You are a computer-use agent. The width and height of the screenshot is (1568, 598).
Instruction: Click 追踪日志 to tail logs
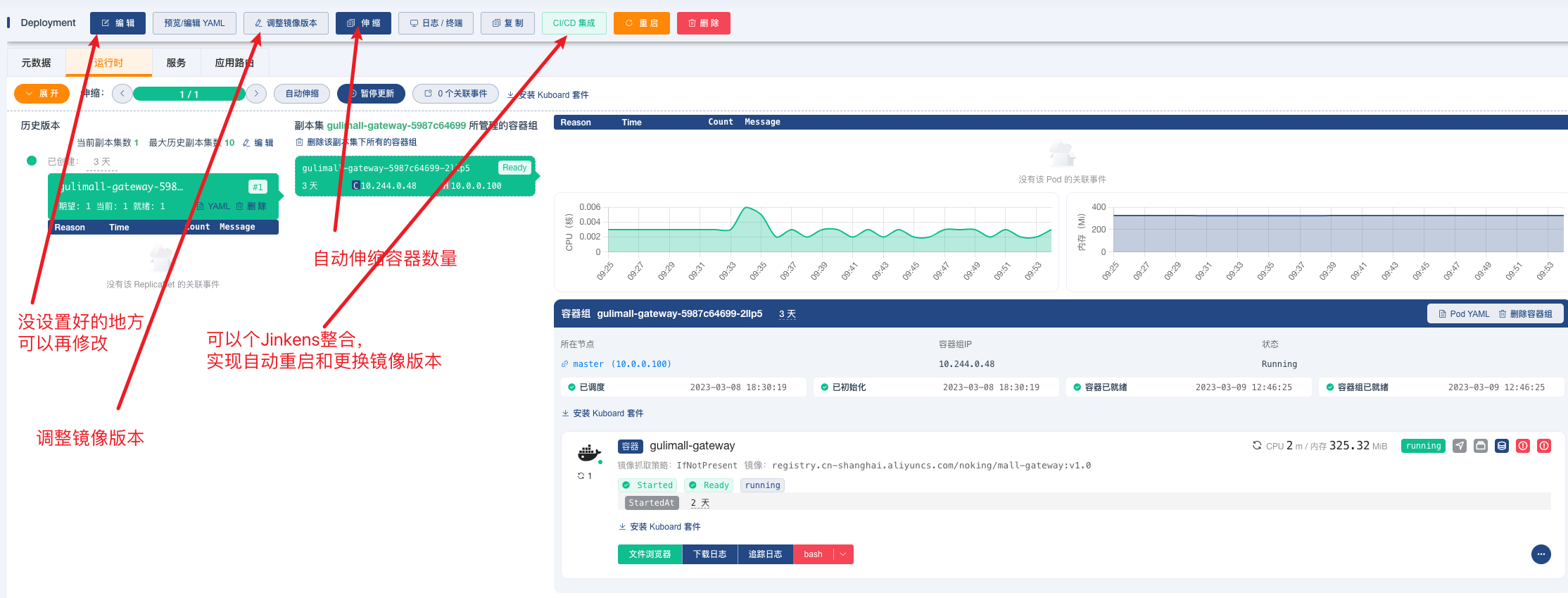765,554
